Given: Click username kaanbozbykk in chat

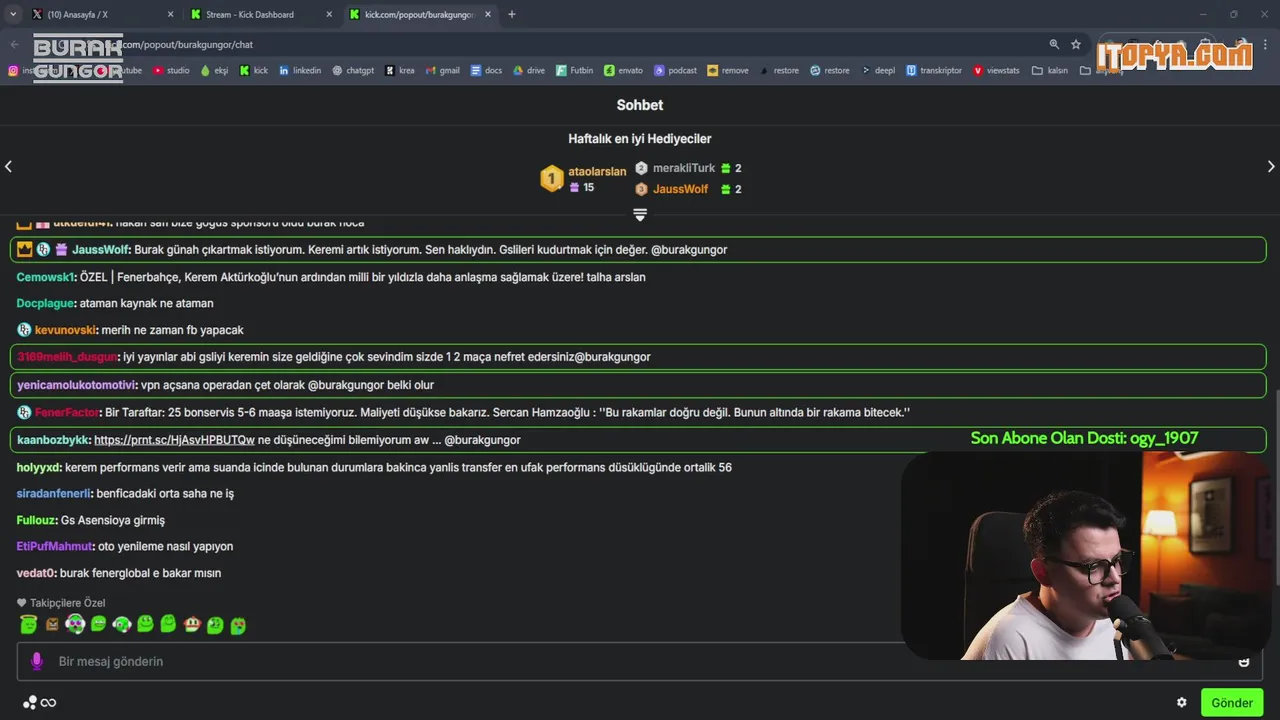Looking at the screenshot, I should (53, 440).
